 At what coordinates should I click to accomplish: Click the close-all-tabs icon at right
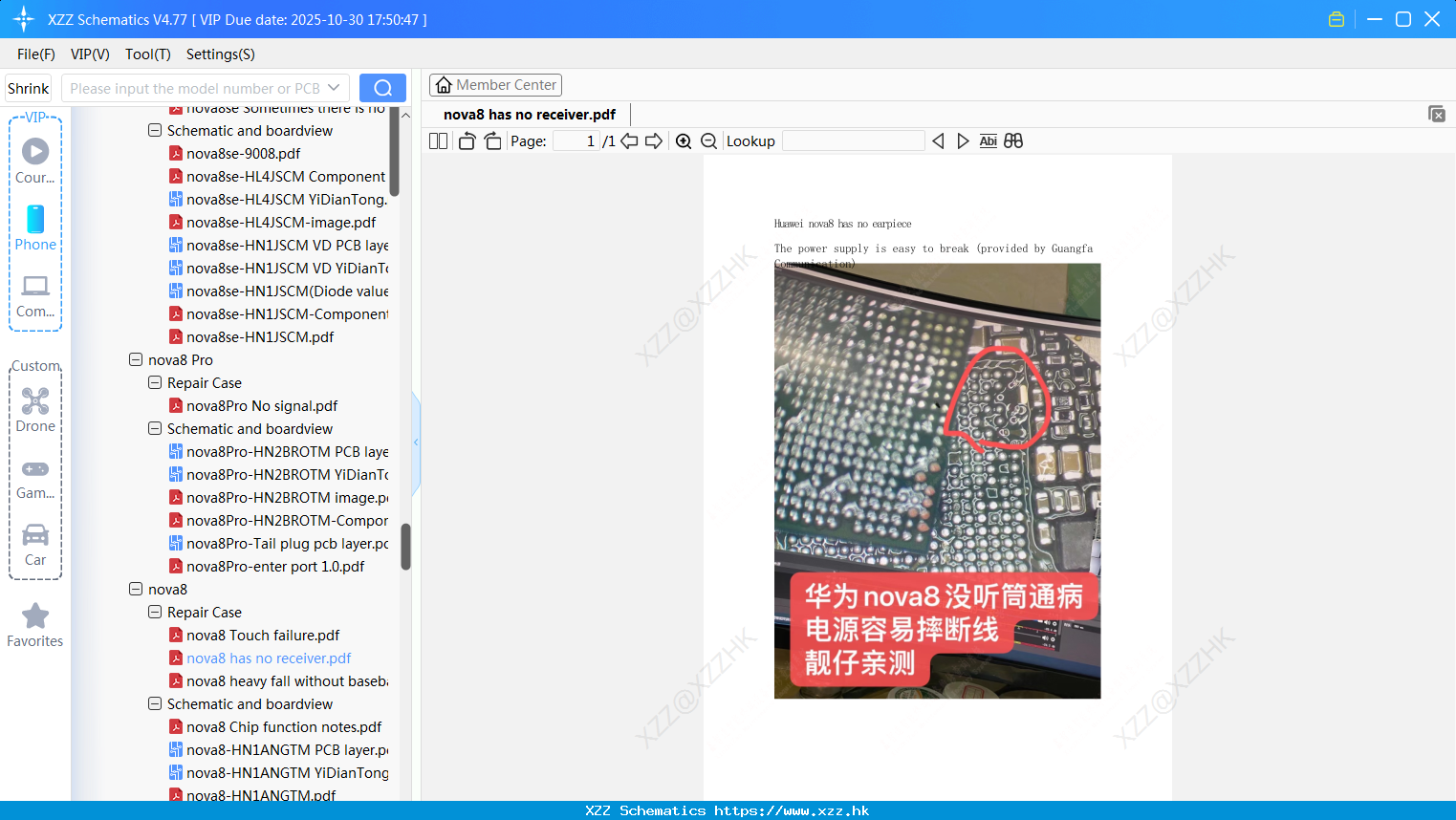1436,114
